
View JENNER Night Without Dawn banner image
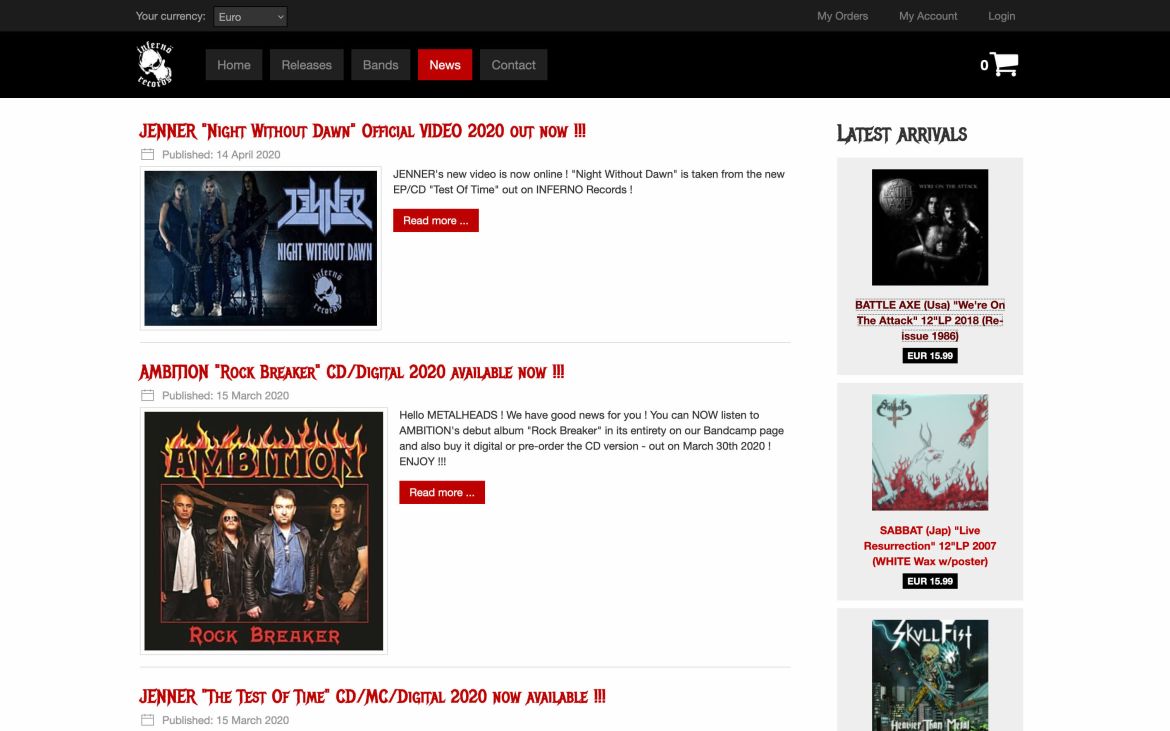tap(260, 248)
